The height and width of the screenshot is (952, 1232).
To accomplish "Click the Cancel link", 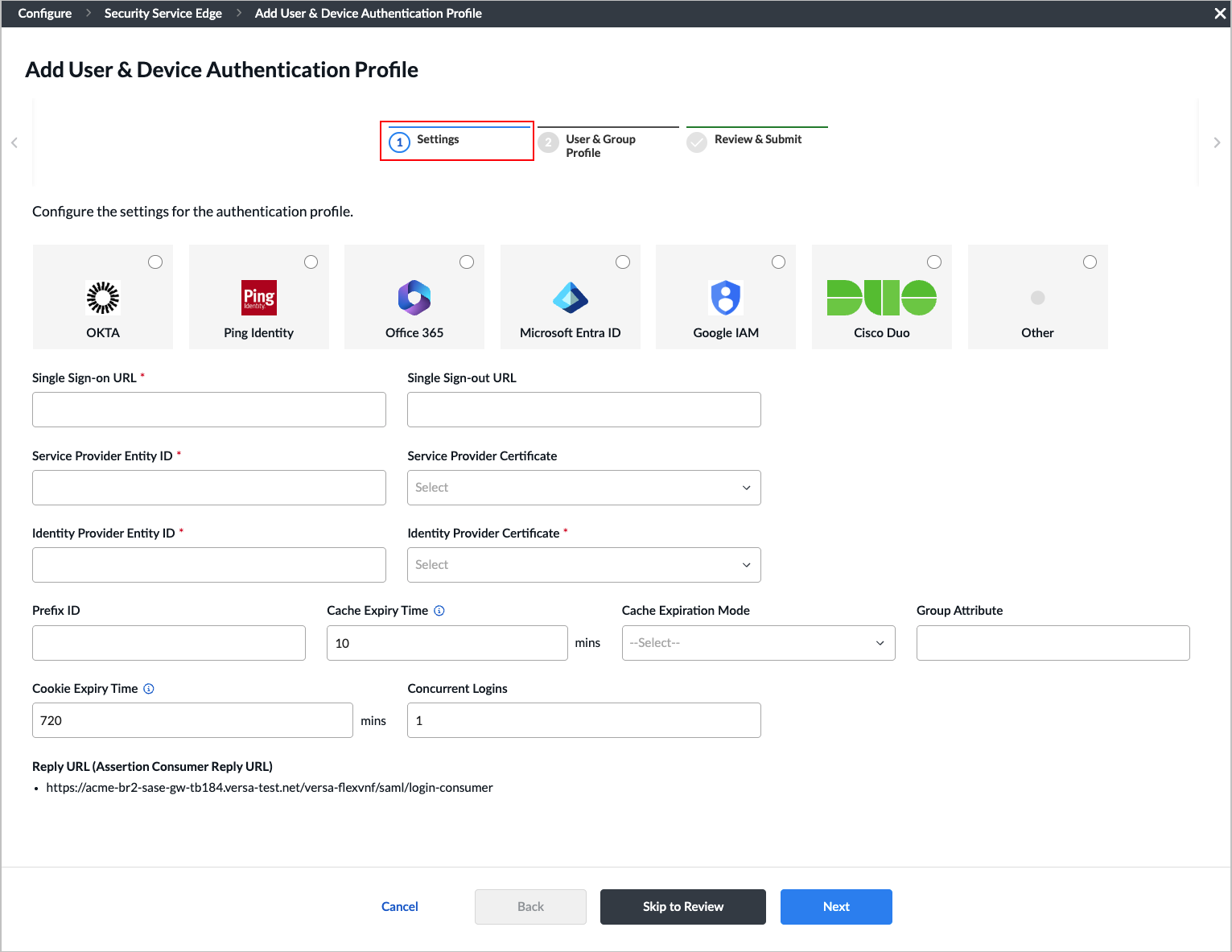I will (x=399, y=906).
